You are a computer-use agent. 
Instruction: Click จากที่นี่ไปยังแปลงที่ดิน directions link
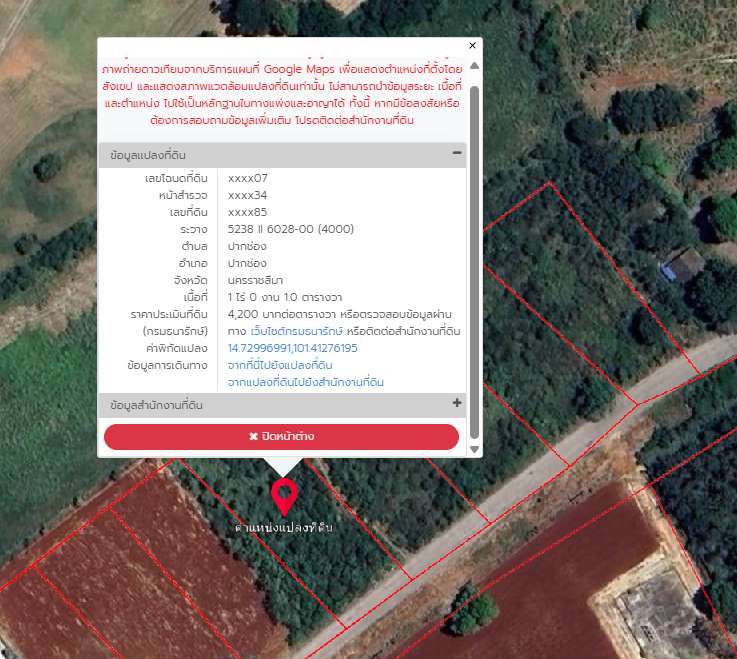pos(280,365)
